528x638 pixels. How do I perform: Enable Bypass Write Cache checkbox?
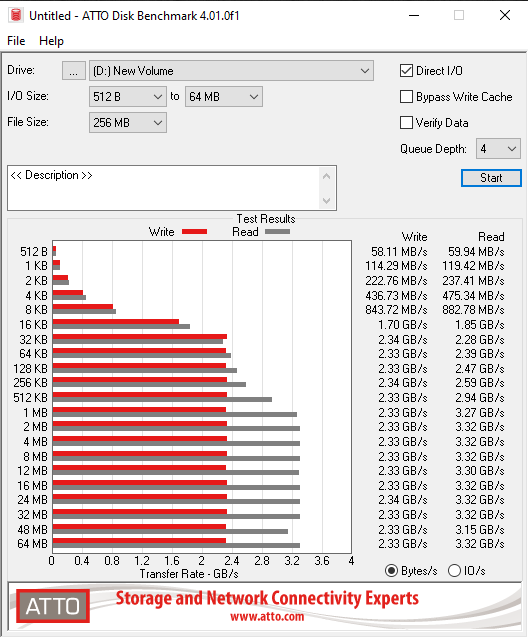click(x=406, y=97)
